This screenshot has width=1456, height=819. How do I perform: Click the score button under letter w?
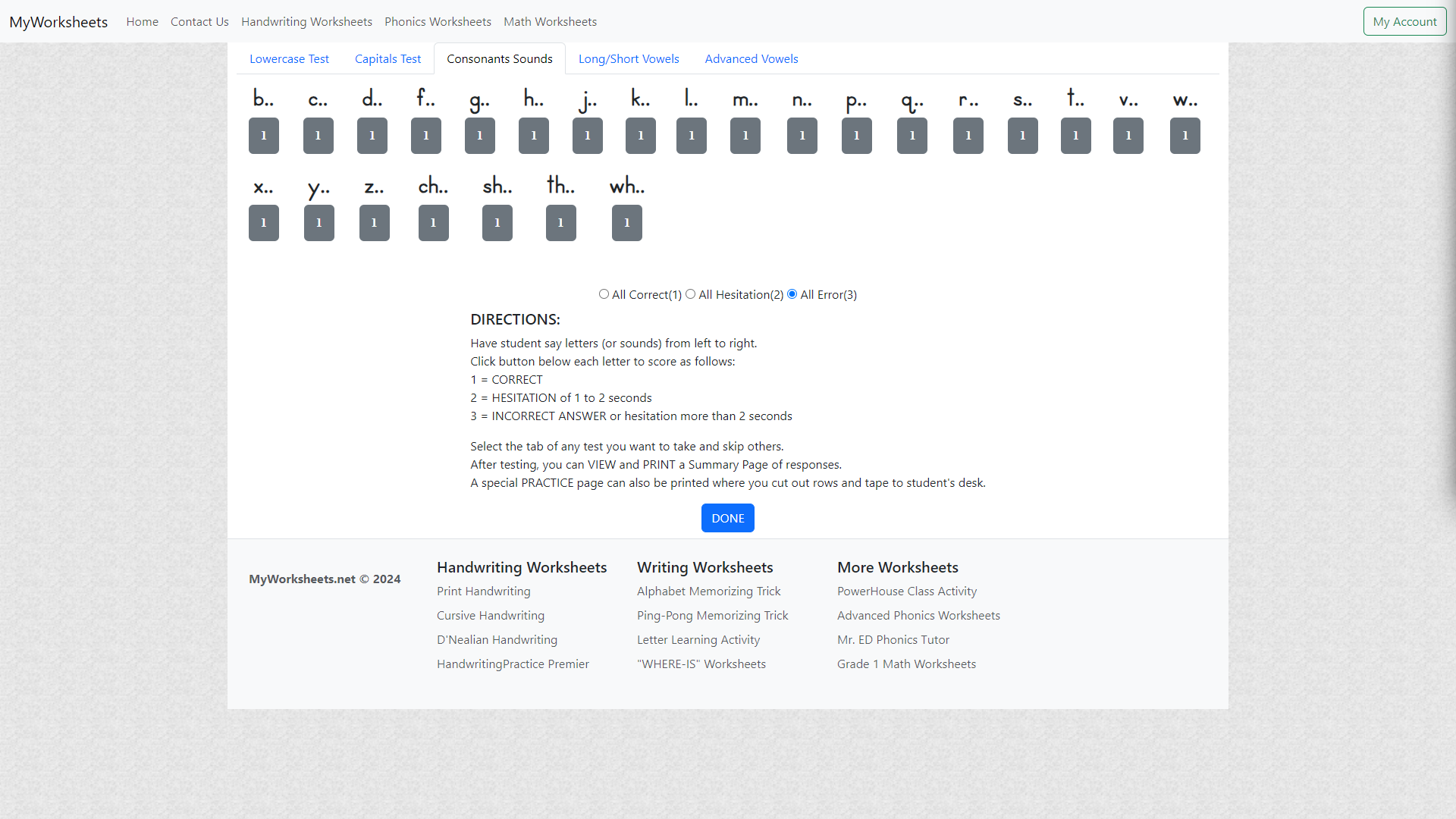1185,136
